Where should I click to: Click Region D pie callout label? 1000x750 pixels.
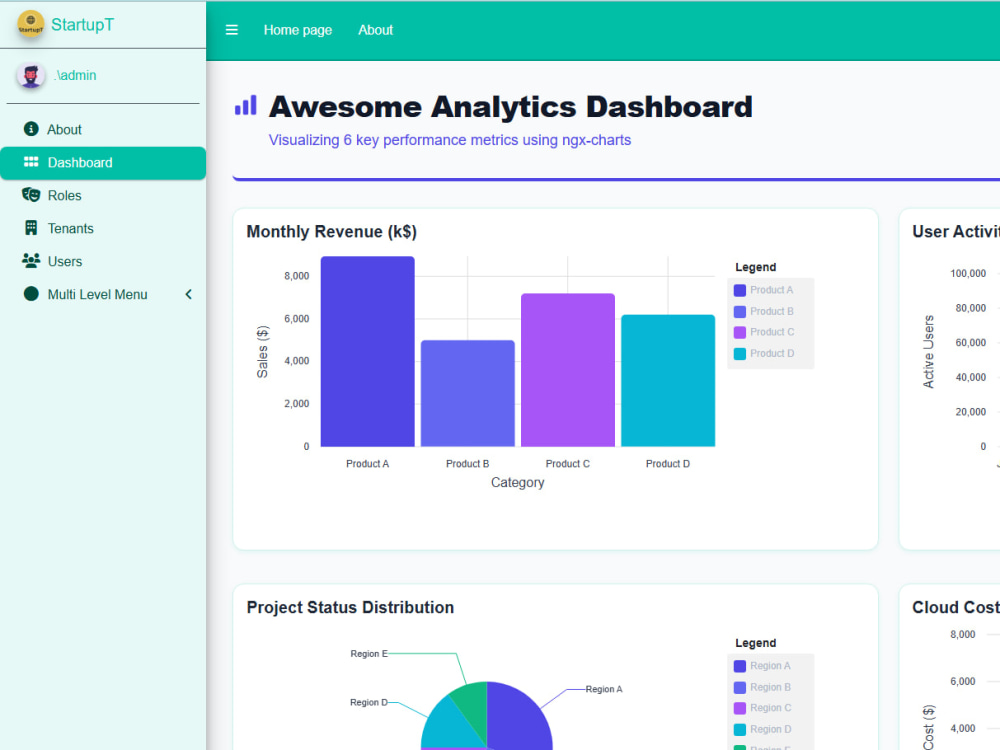[369, 702]
